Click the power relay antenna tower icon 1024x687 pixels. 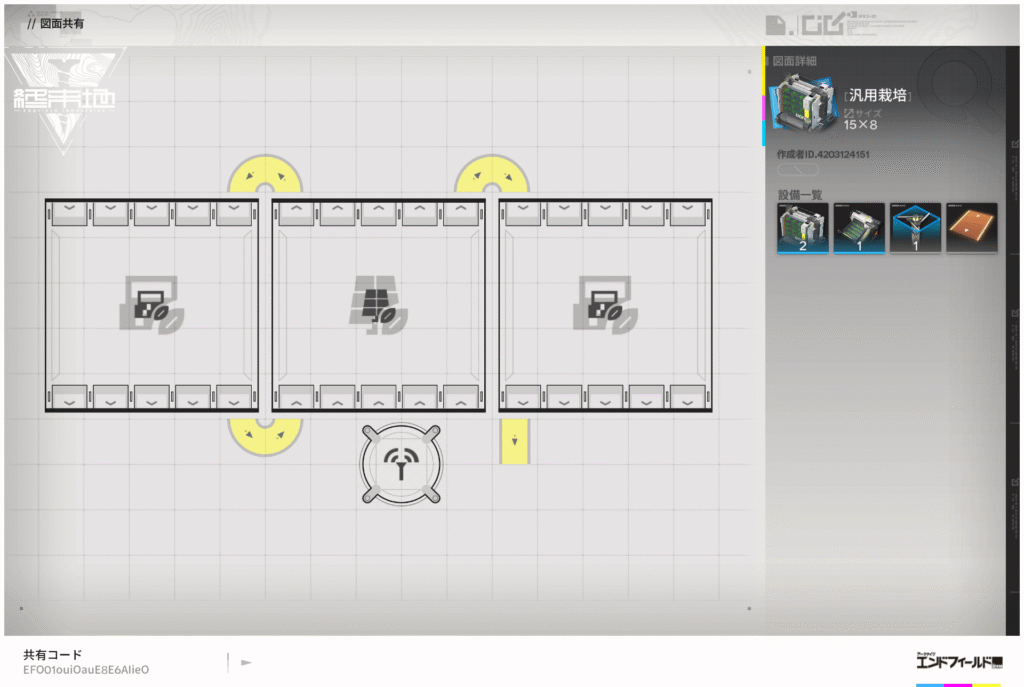click(x=401, y=465)
